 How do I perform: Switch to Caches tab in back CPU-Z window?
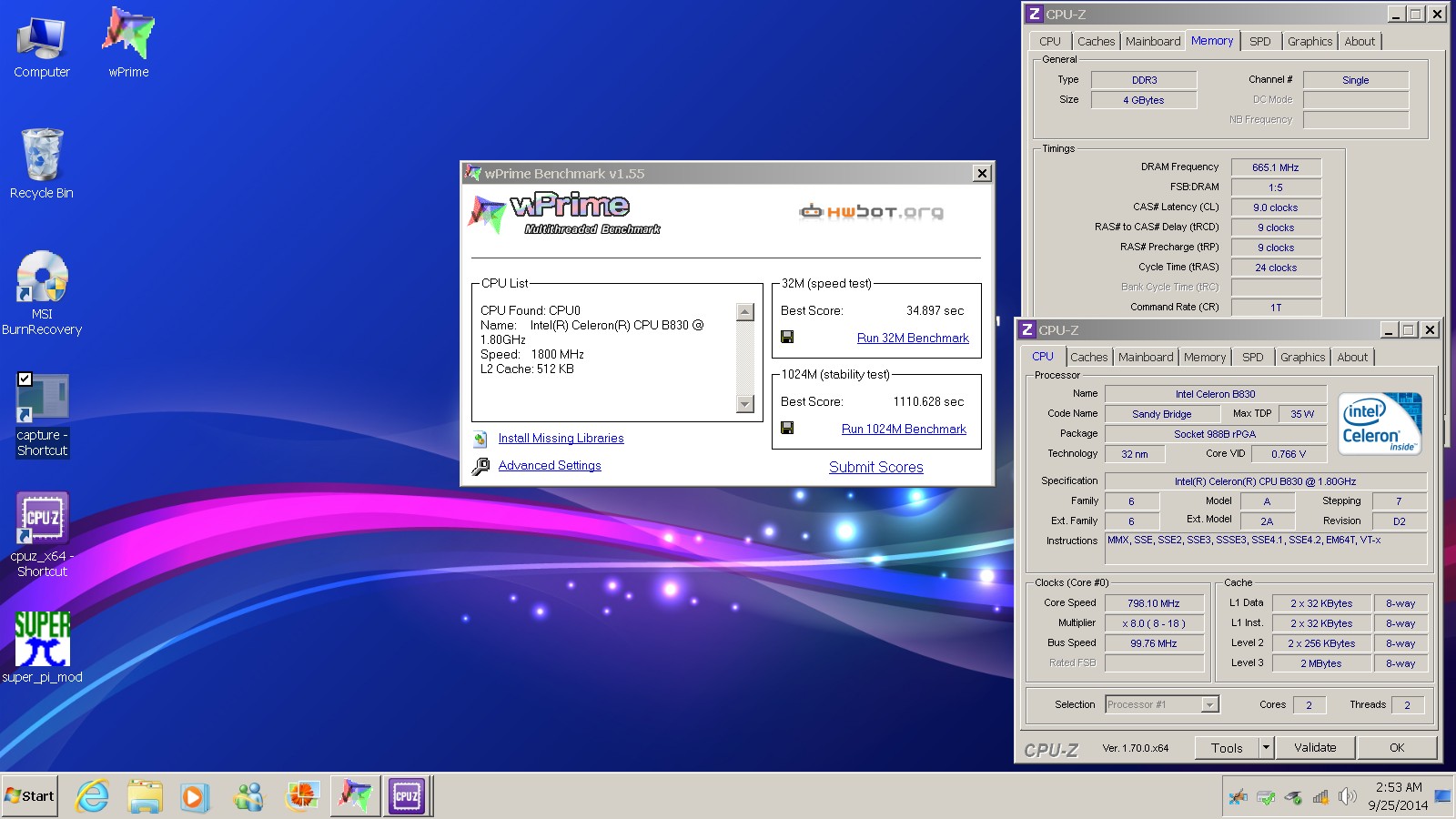point(1096,41)
